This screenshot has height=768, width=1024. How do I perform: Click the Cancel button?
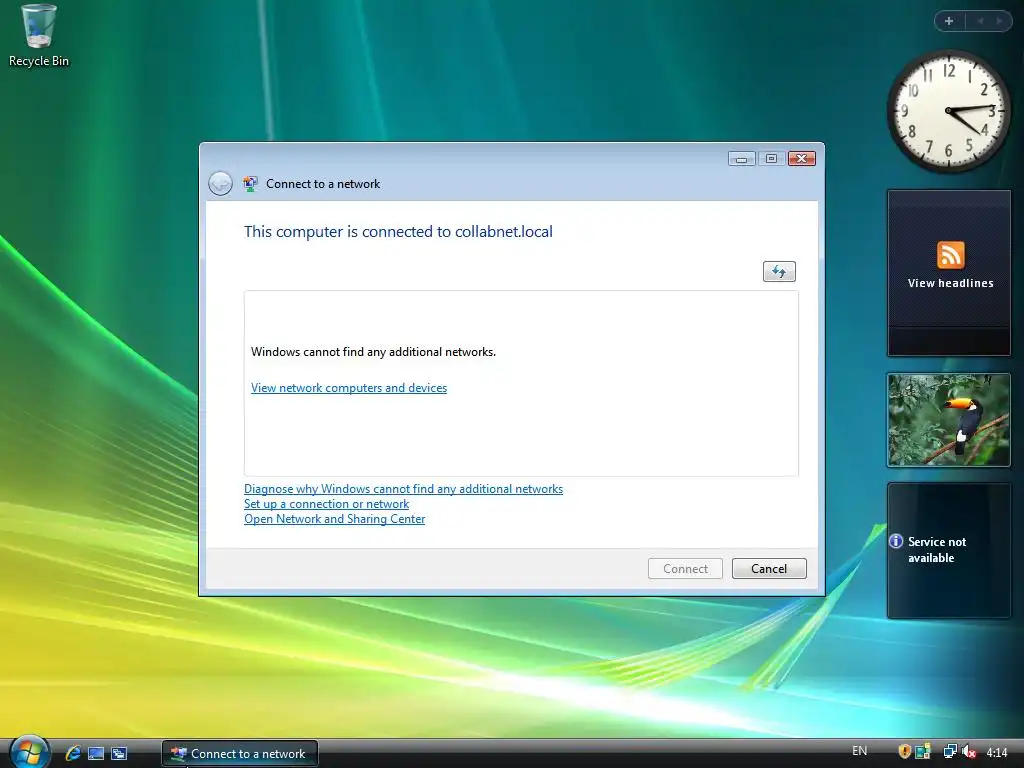[x=769, y=568]
